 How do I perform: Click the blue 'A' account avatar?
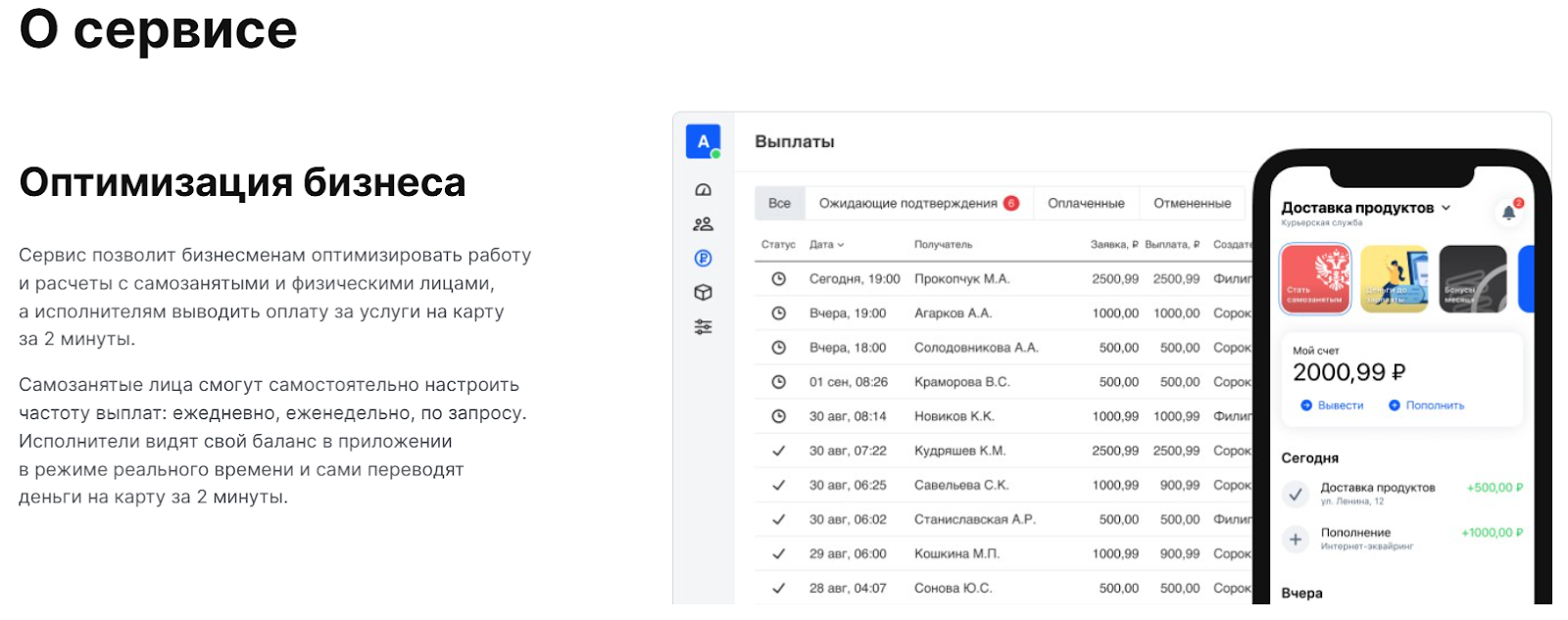[703, 142]
